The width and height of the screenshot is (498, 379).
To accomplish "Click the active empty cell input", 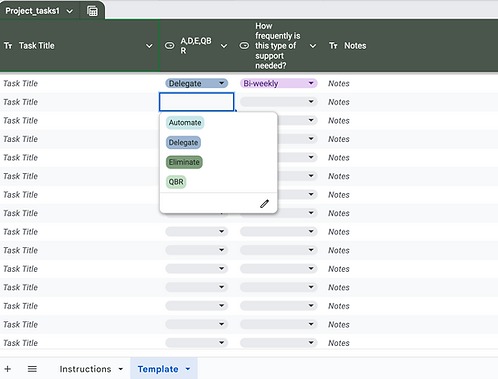I will [197, 102].
